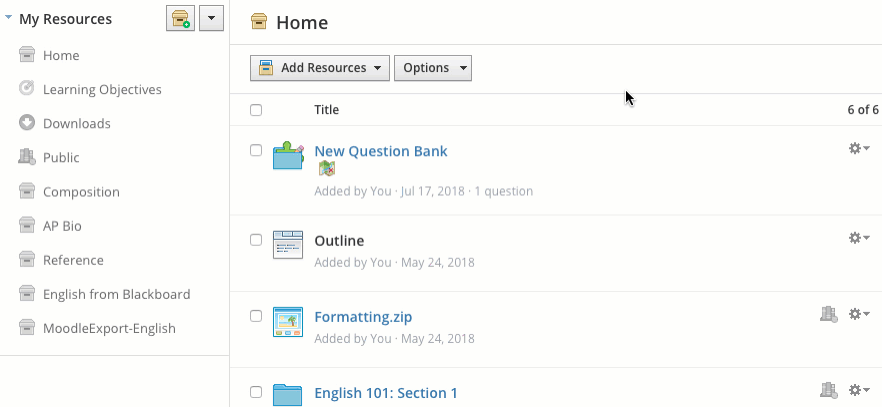Click the English 101: Section 1 folder icon
This screenshot has height=407, width=882.
click(x=288, y=394)
